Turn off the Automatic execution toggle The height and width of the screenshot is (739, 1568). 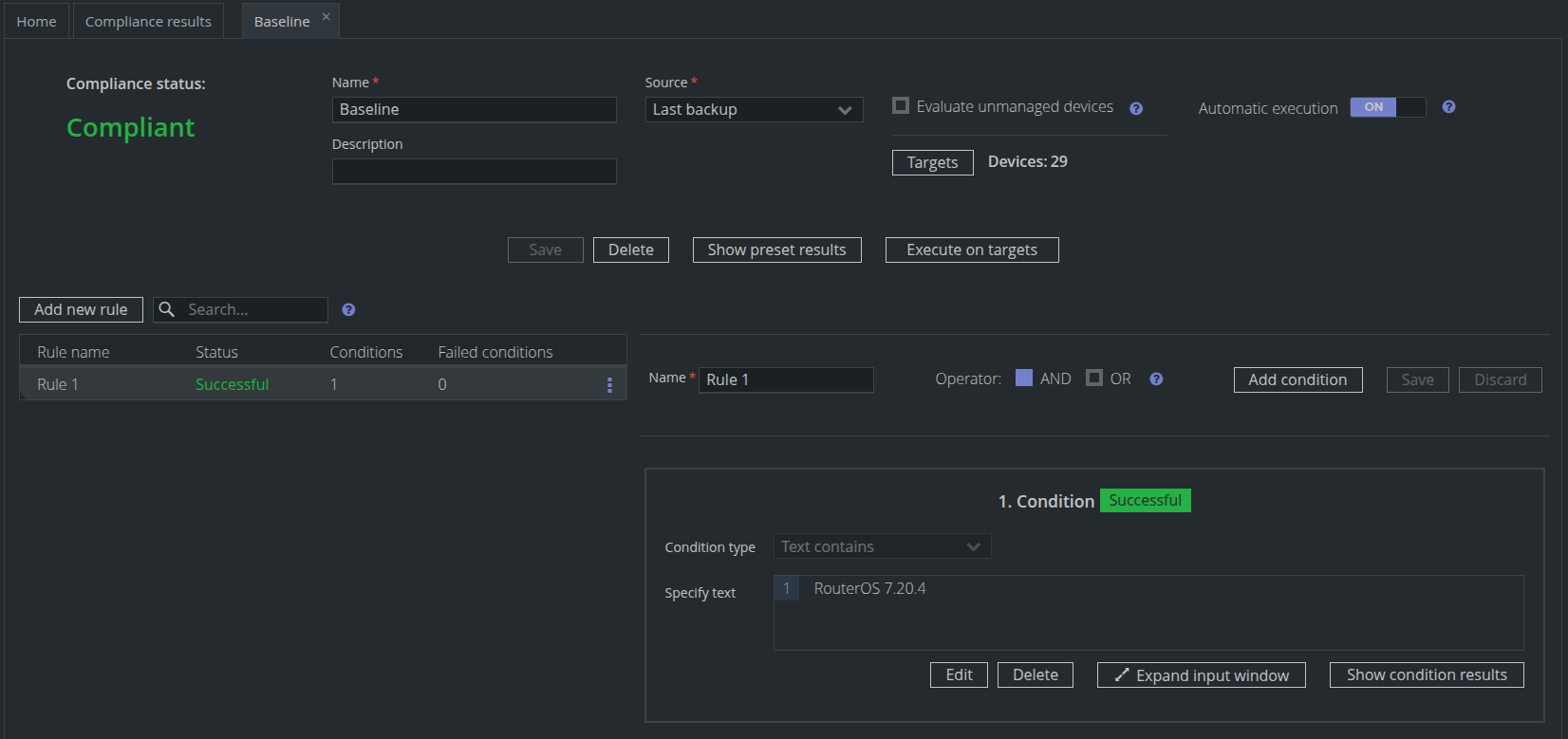click(x=1387, y=107)
